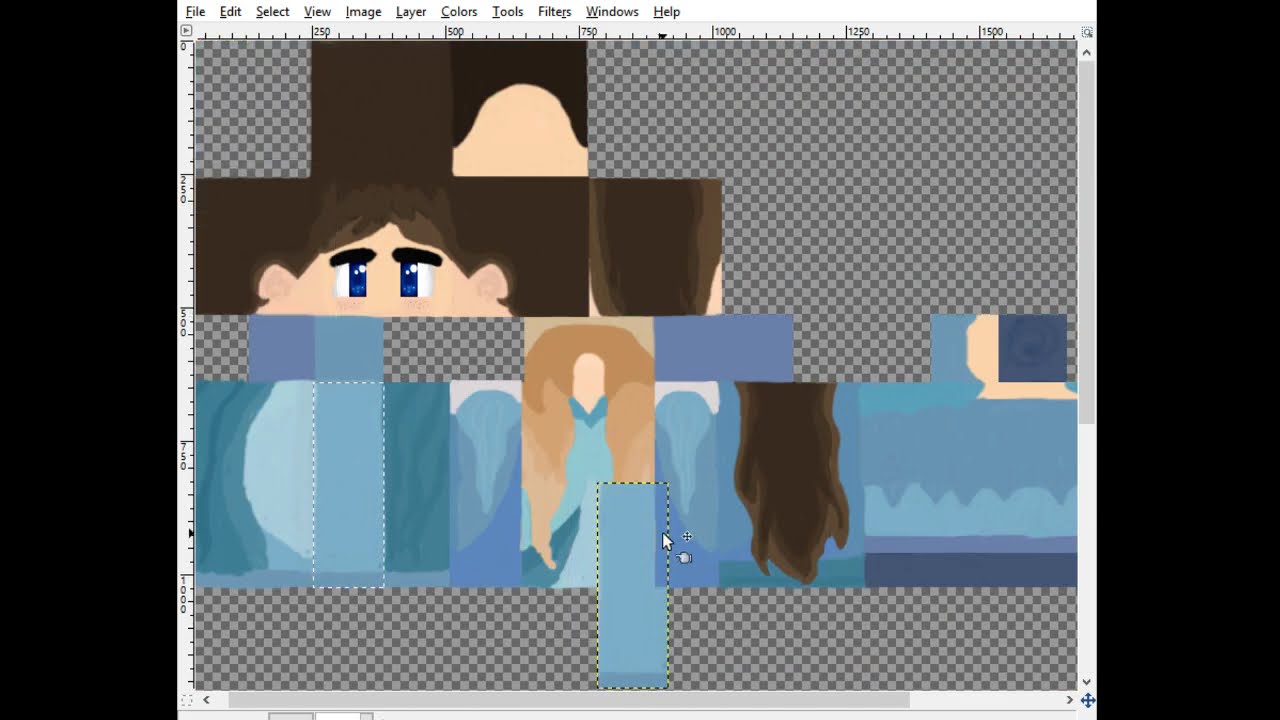Screen dimensions: 1280x720
Task: Open the Image menu
Action: click(x=363, y=12)
